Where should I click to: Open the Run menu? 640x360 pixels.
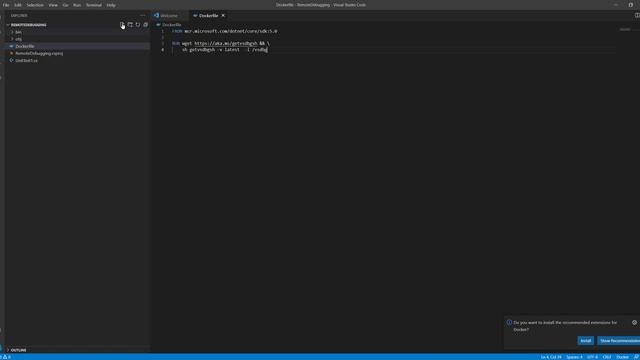coord(77,5)
